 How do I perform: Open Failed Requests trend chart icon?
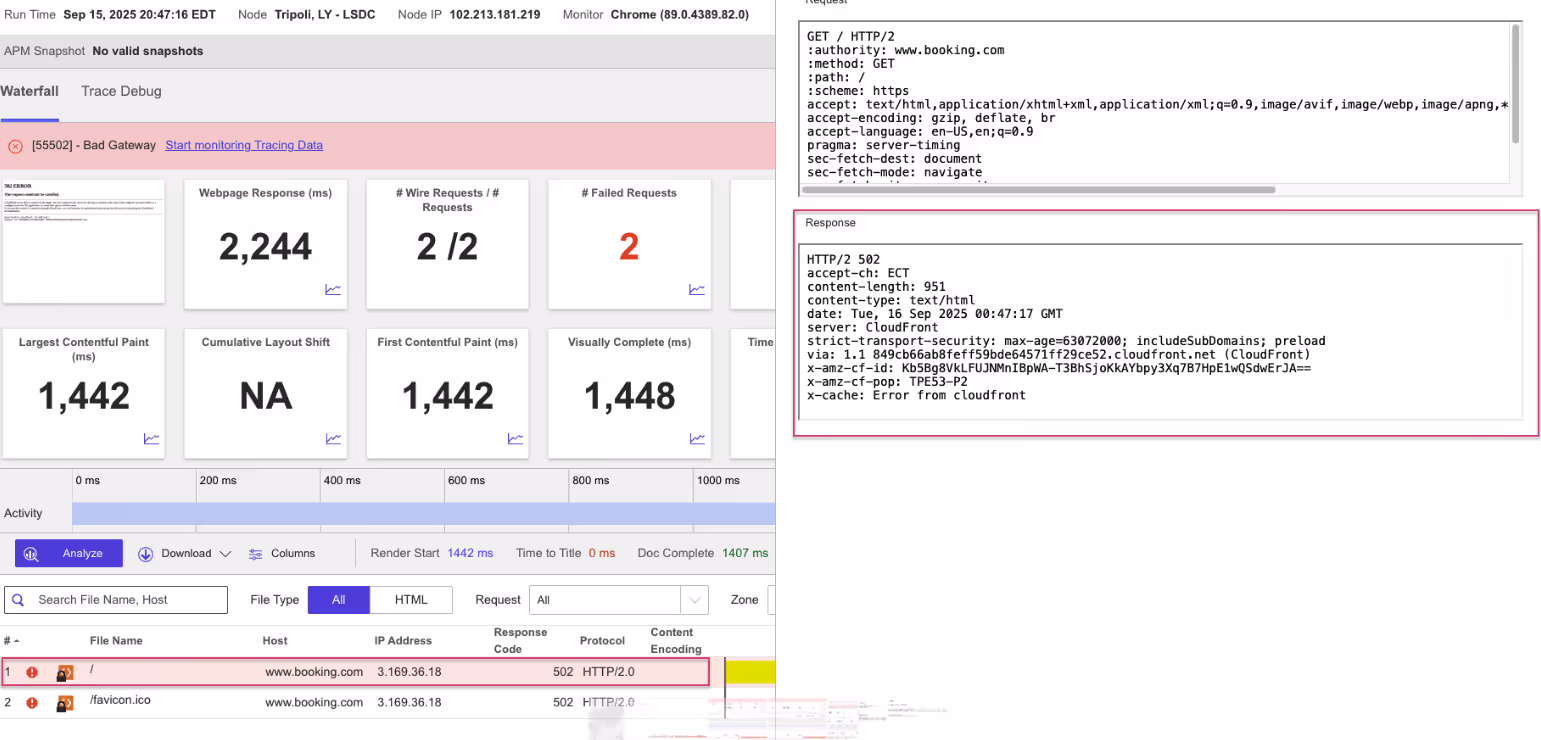(697, 290)
